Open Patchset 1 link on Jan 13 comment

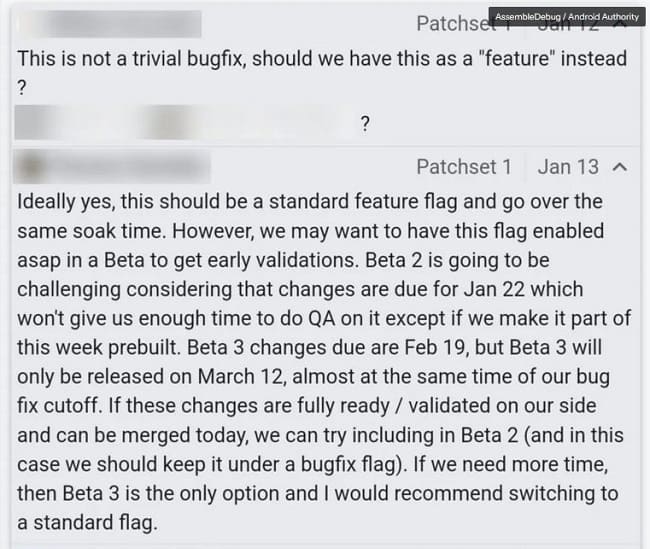464,167
